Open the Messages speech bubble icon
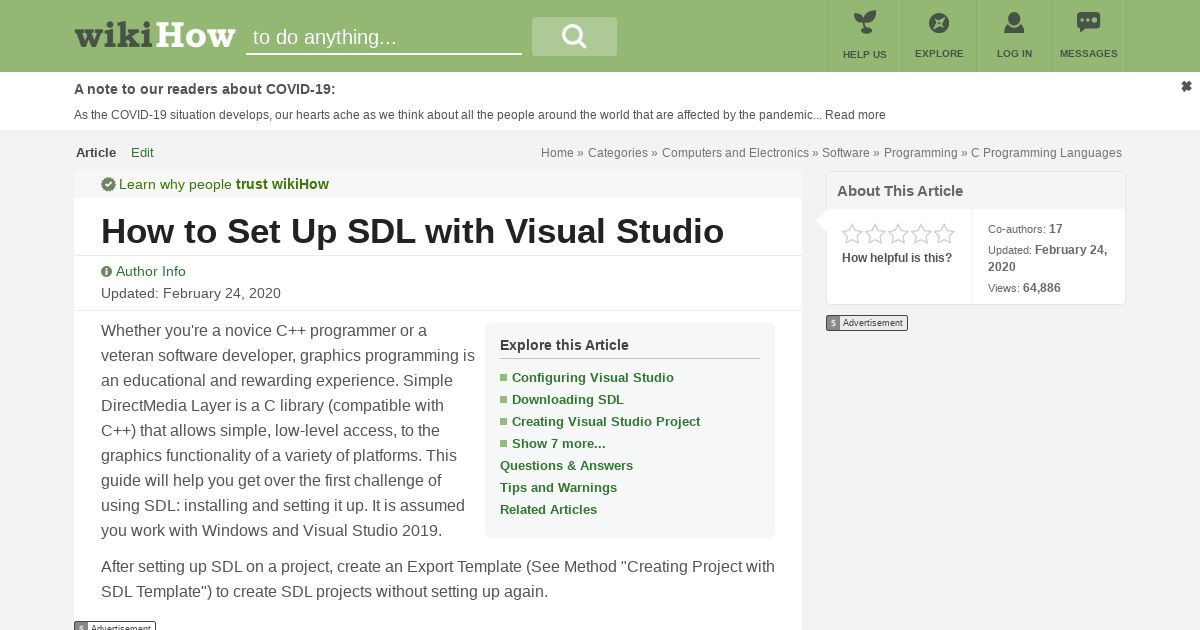This screenshot has height=630, width=1200. [x=1088, y=22]
